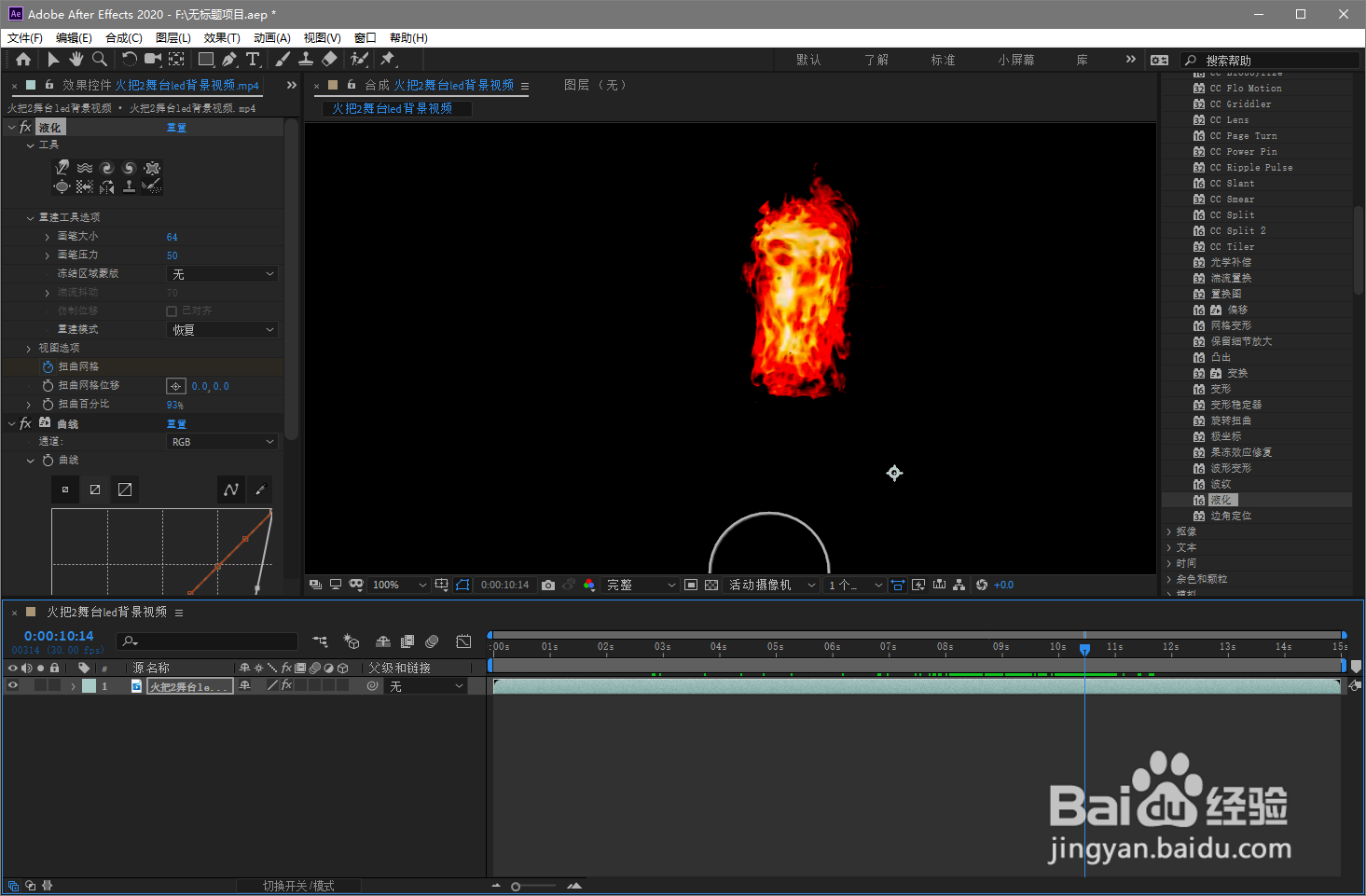Image resolution: width=1366 pixels, height=896 pixels.
Task: Select the Clone Stamp tool in toolbar
Action: [x=305, y=59]
